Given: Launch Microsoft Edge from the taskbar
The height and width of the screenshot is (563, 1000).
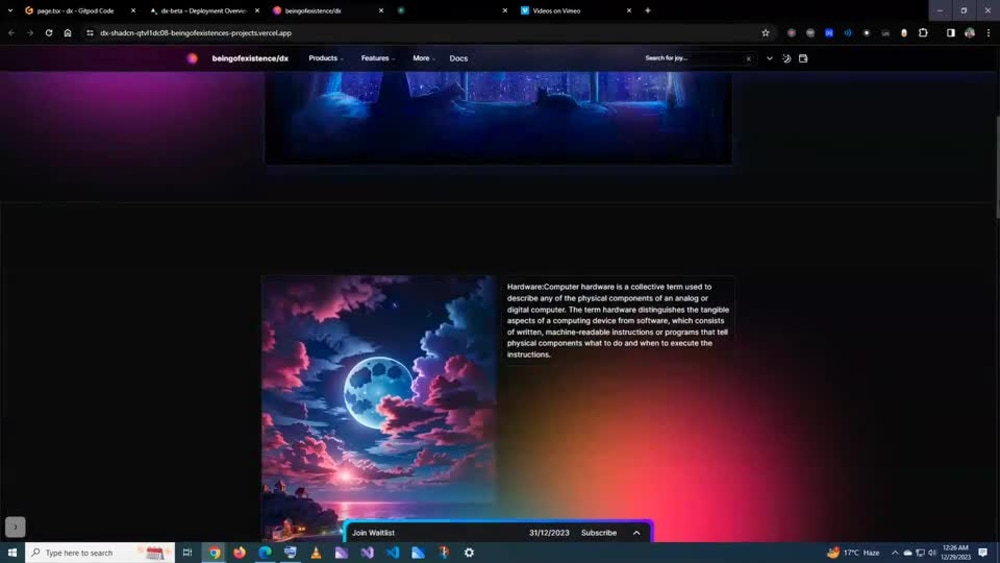Looking at the screenshot, I should pos(265,552).
